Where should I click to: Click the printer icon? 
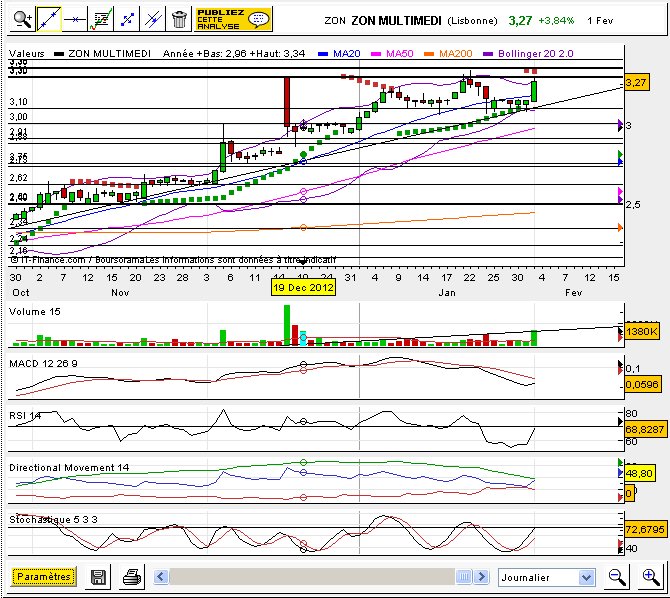click(x=132, y=577)
